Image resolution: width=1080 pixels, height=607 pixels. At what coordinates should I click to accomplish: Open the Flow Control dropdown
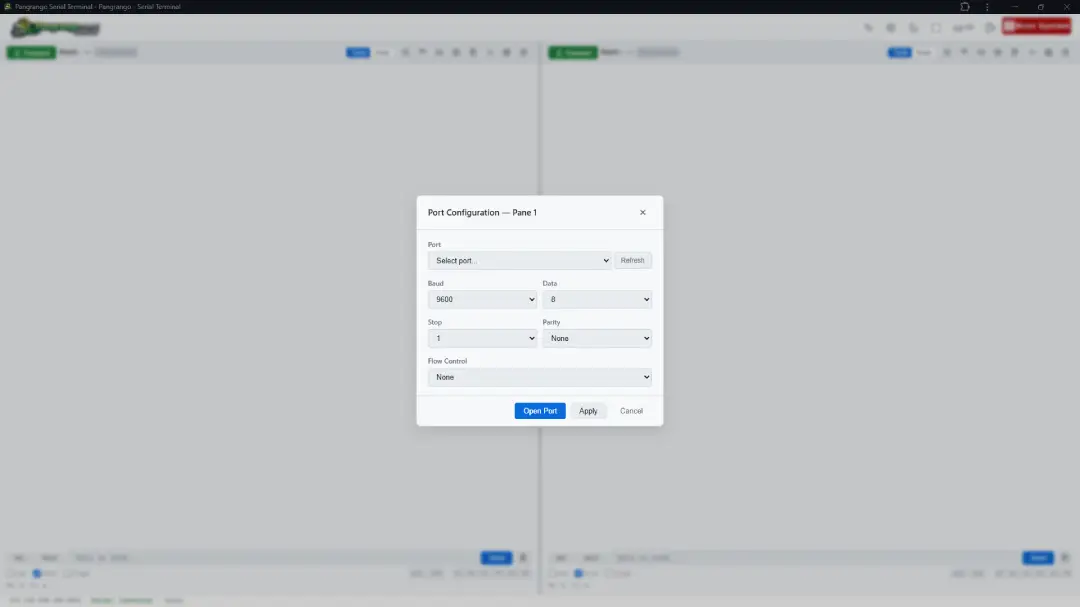coord(539,377)
